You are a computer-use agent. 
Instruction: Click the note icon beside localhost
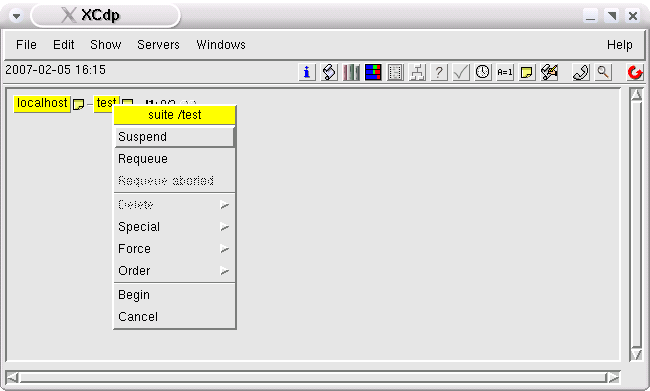coord(78,104)
